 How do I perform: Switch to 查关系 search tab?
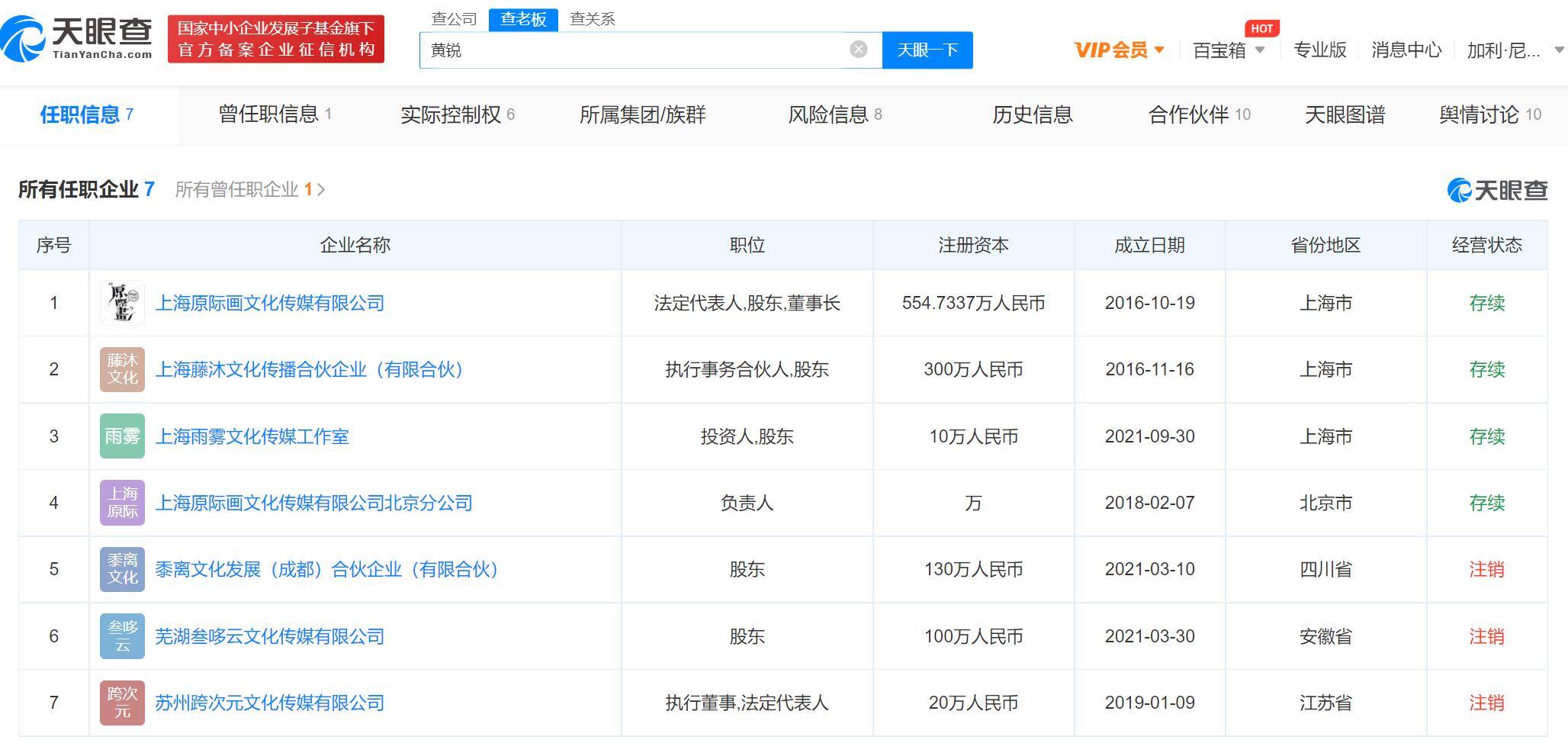[592, 18]
